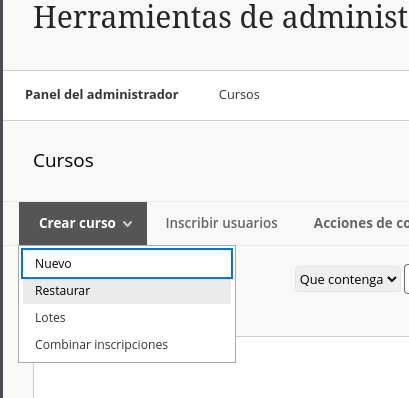Image resolution: width=409 pixels, height=398 pixels.
Task: Click the dark left sidebar strip
Action: (x=1, y=199)
